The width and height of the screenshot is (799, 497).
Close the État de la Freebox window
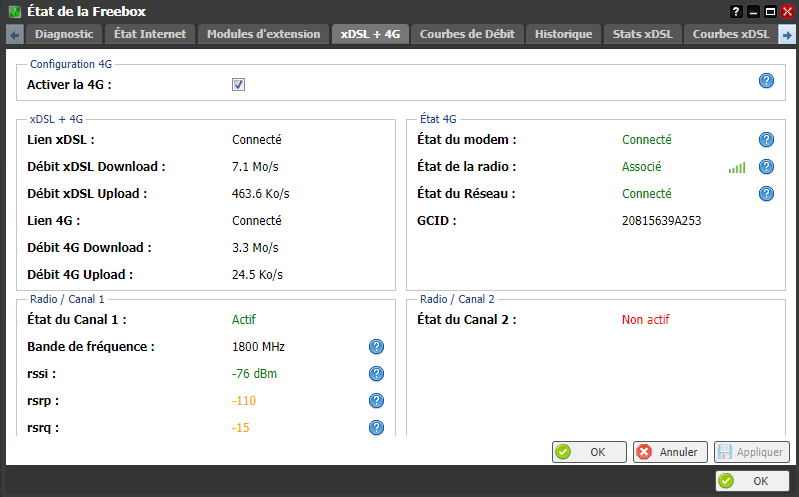pos(787,11)
